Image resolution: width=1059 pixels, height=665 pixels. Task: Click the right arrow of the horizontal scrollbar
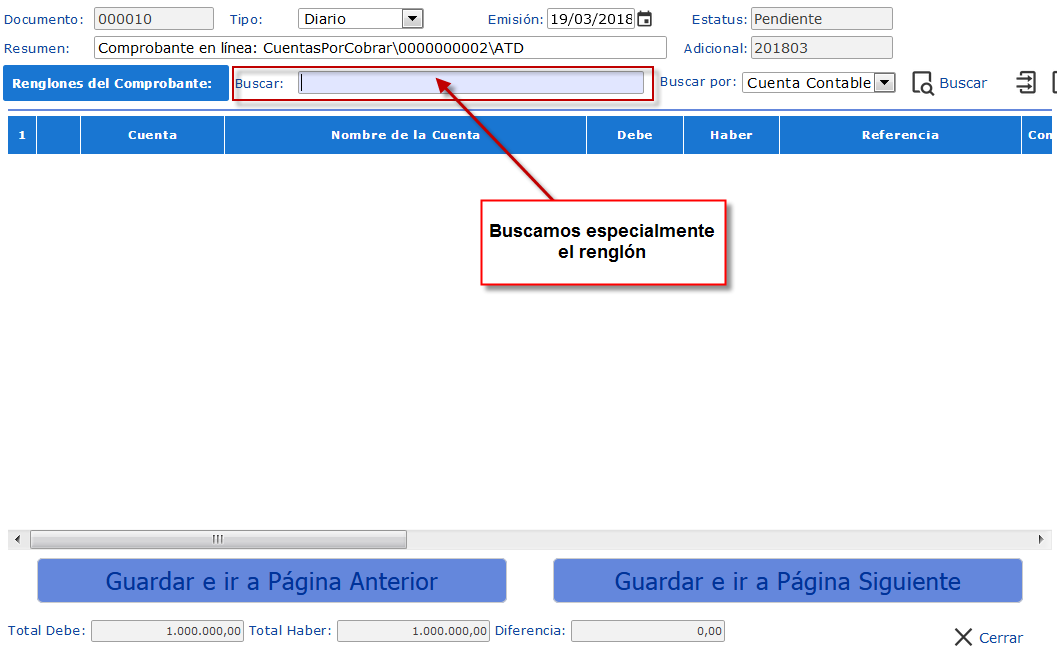(x=1043, y=539)
